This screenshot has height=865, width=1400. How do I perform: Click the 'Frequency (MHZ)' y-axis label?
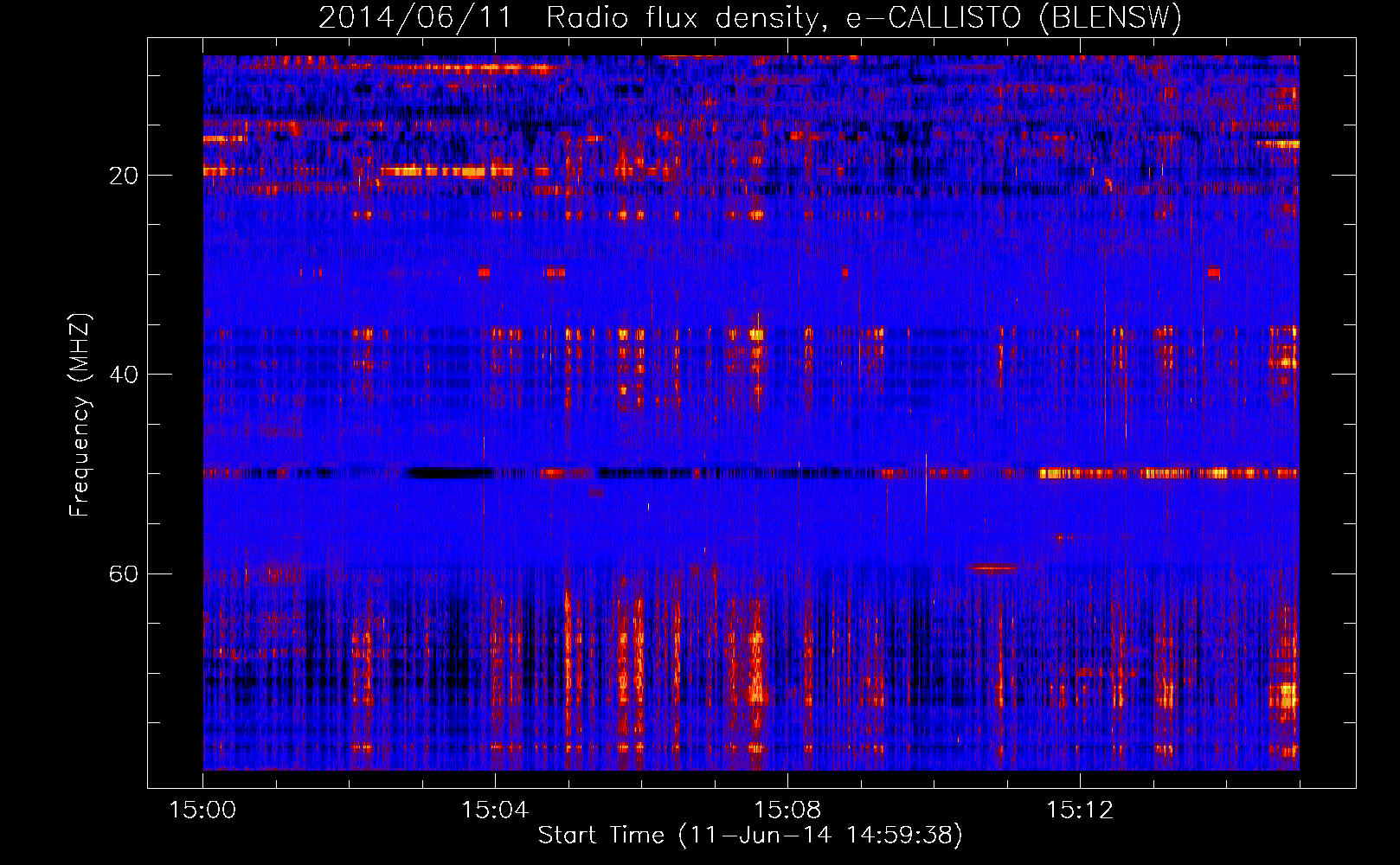80,415
